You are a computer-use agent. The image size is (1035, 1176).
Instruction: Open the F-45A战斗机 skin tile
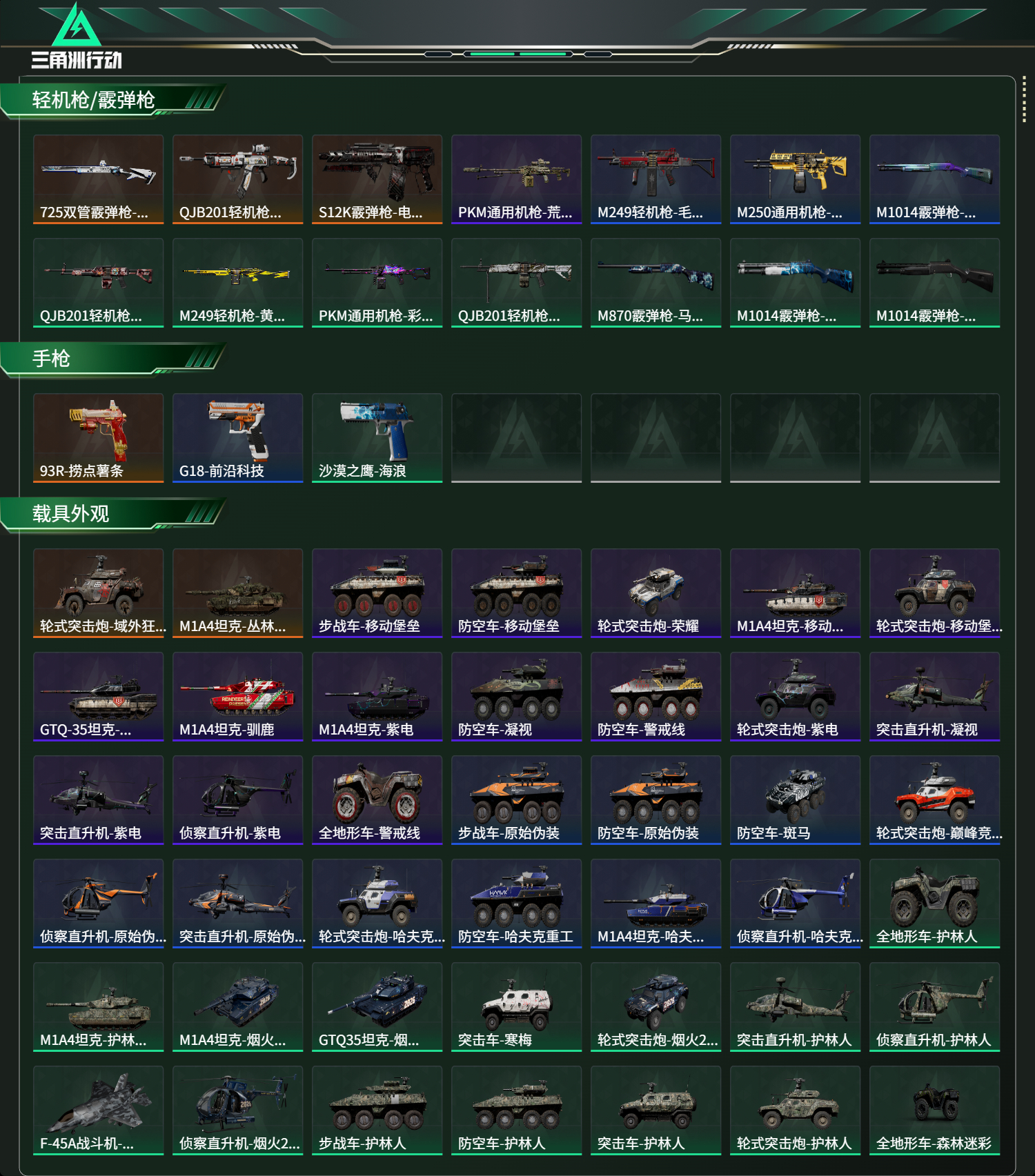(x=99, y=1110)
